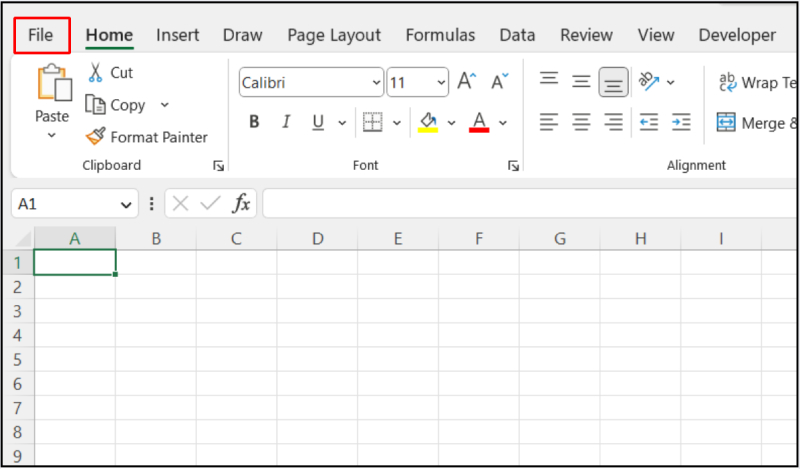Image resolution: width=800 pixels, height=469 pixels.
Task: Click the Cut scissors icon
Action: point(96,72)
